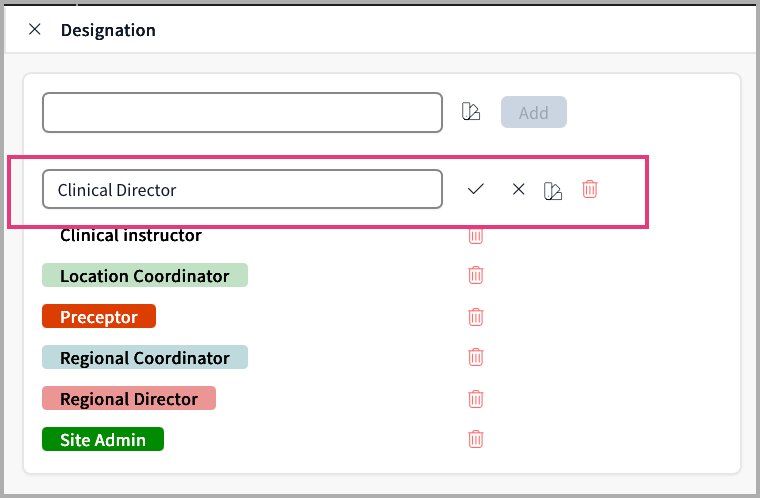
Task: Delete the Regional Director designation
Action: (x=476, y=398)
